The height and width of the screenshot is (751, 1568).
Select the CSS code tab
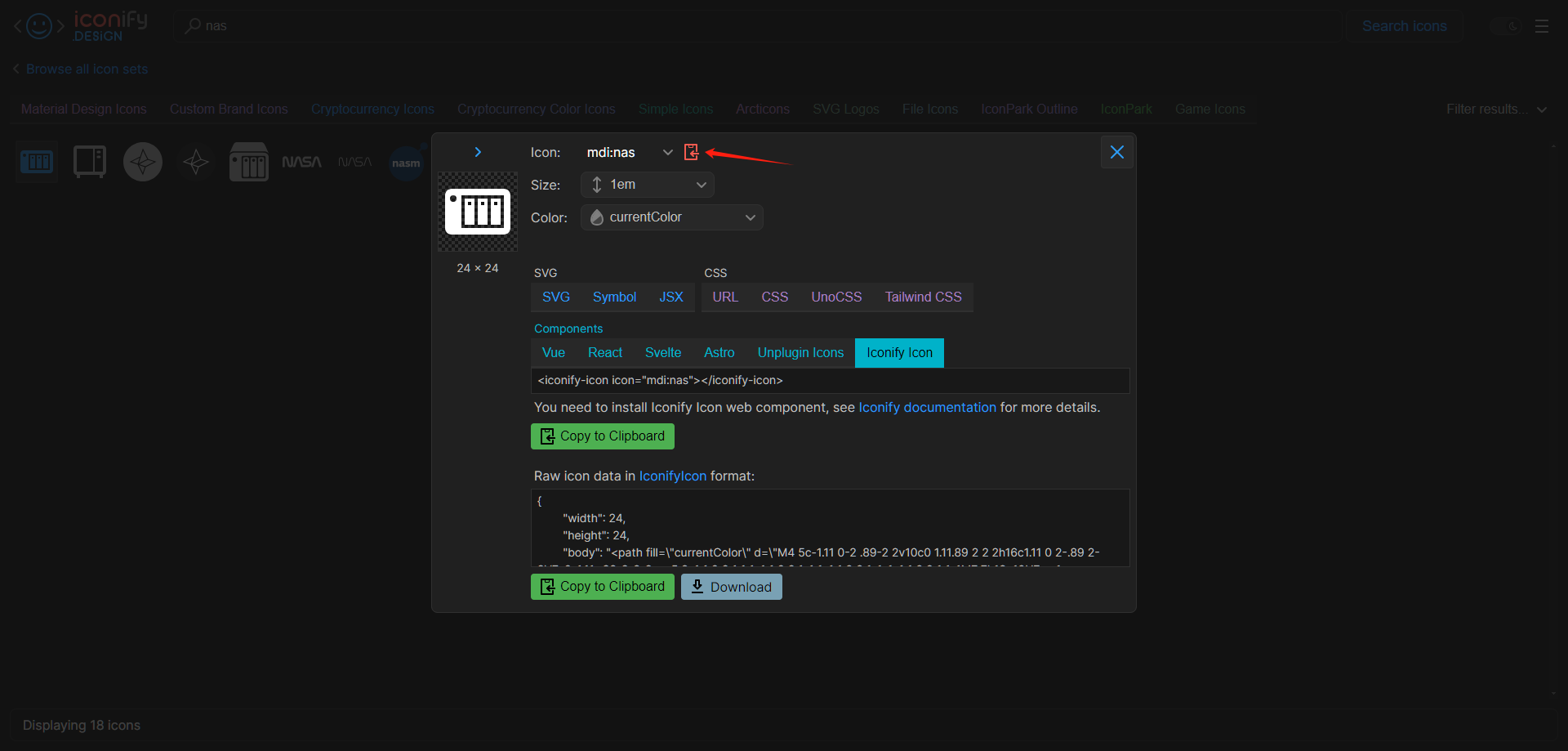775,297
